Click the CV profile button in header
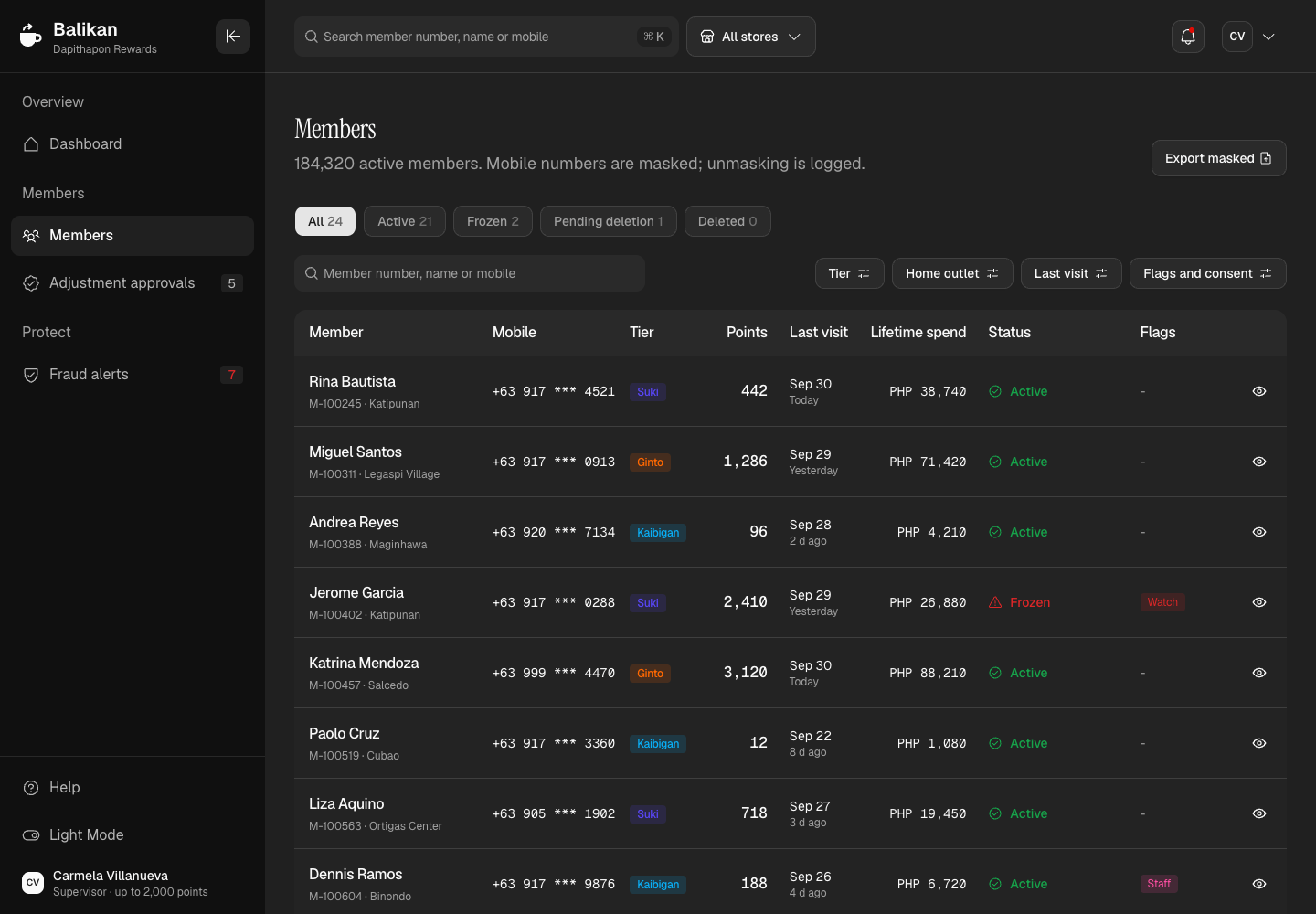 click(x=1237, y=37)
